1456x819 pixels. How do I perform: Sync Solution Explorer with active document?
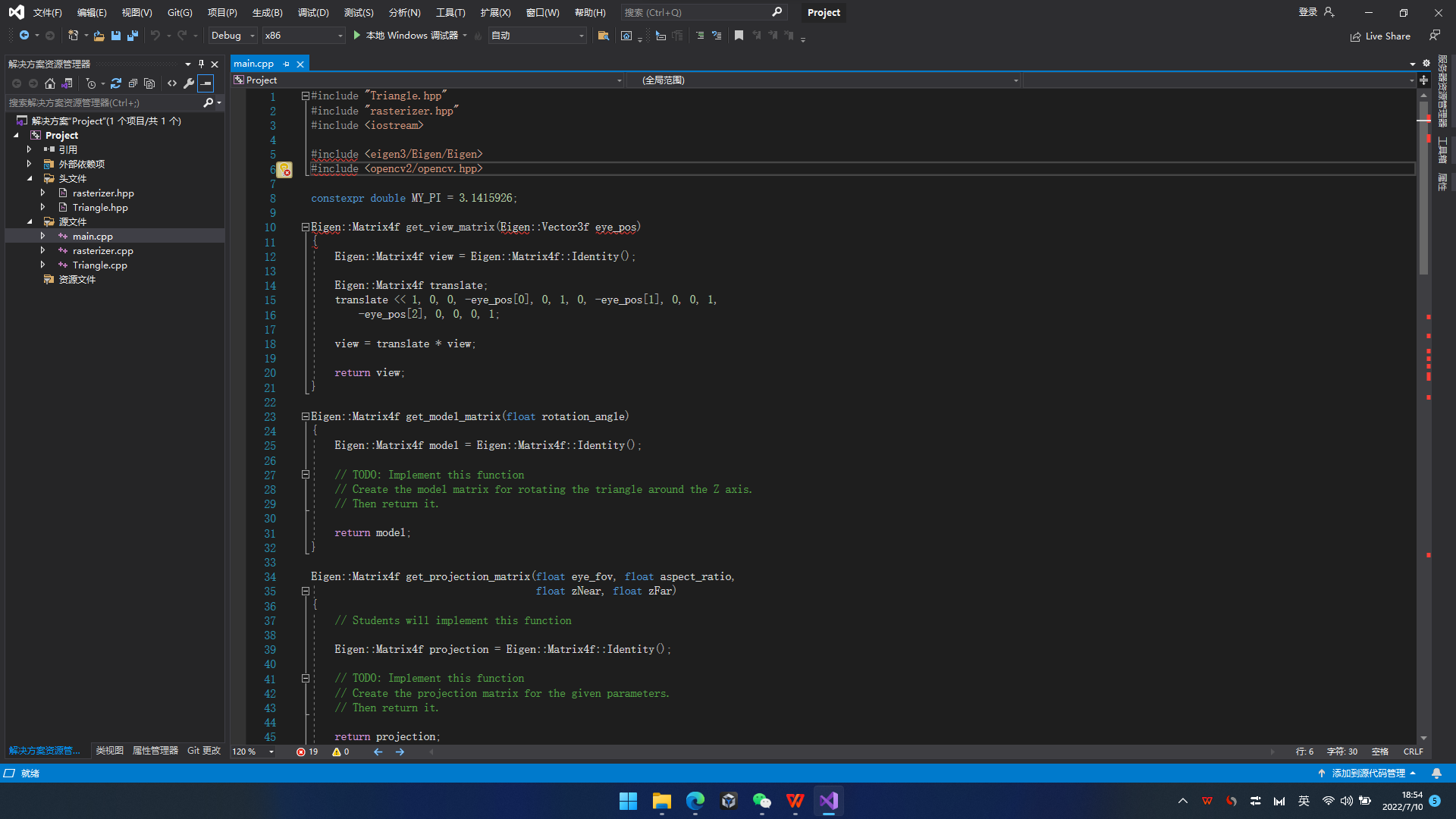[x=67, y=83]
